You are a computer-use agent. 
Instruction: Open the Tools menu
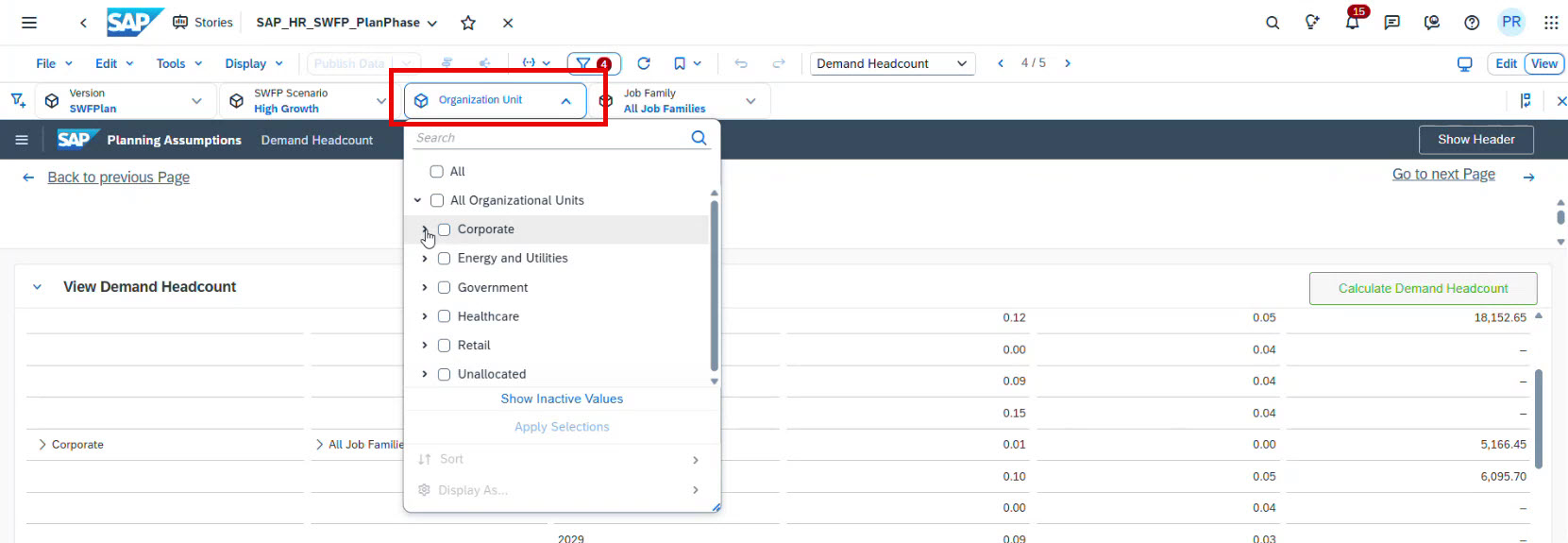178,63
